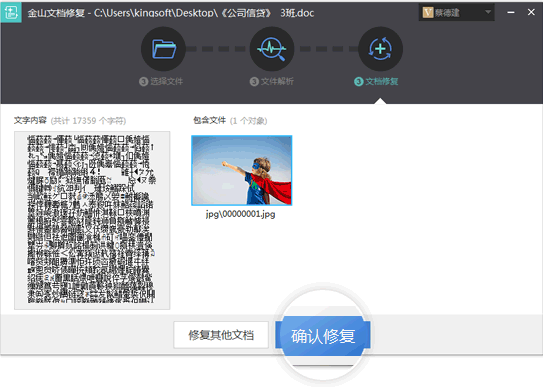This screenshot has height=387, width=543.
Task: Switch to the 文件解析 step label
Action: point(277,82)
